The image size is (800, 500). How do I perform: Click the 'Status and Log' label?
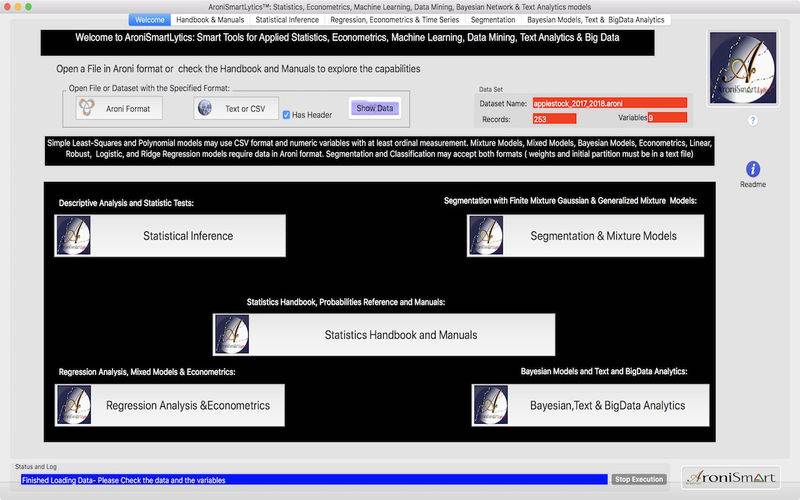pos(36,466)
